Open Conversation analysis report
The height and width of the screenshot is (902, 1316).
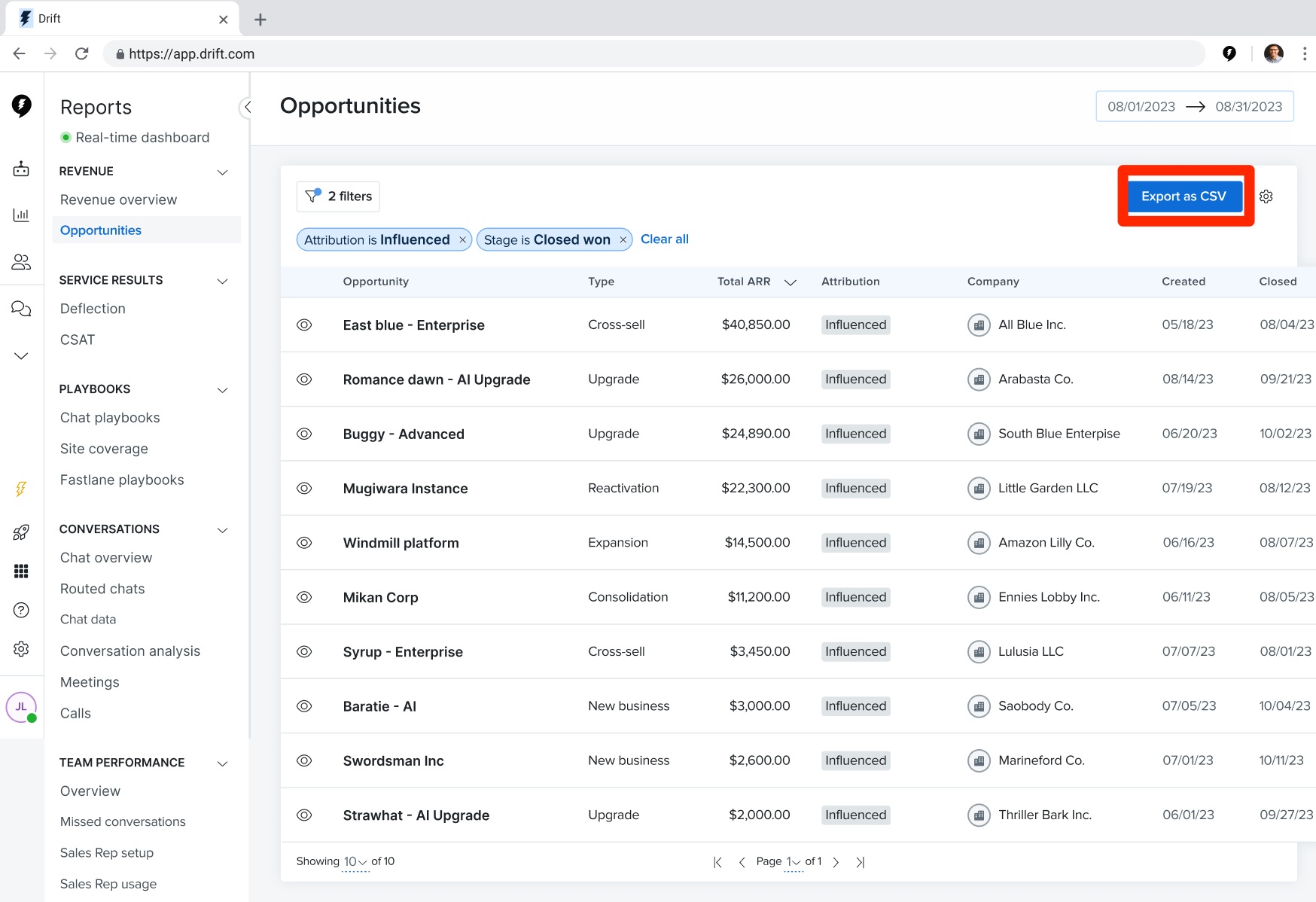tap(130, 651)
